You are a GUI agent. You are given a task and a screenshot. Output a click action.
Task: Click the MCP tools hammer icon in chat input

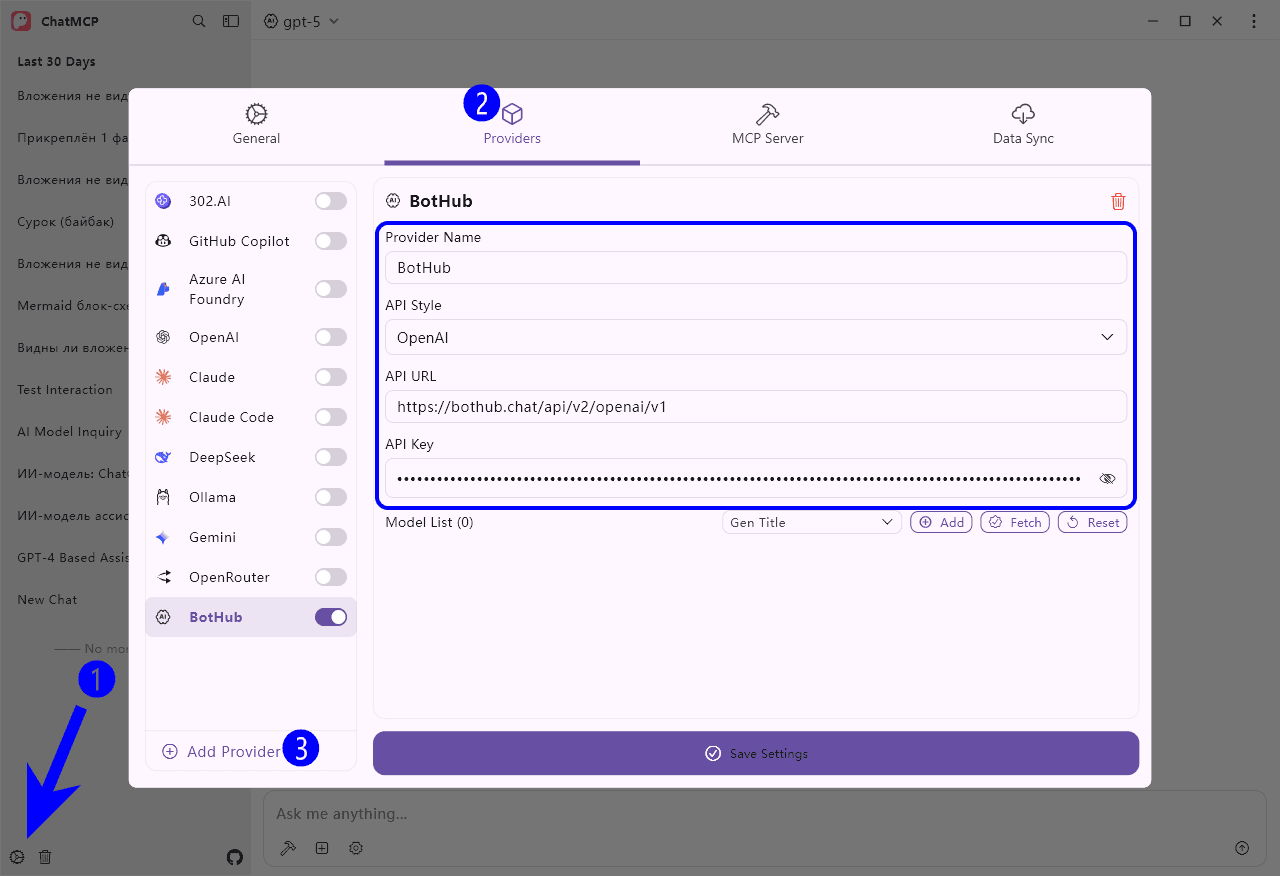click(288, 847)
